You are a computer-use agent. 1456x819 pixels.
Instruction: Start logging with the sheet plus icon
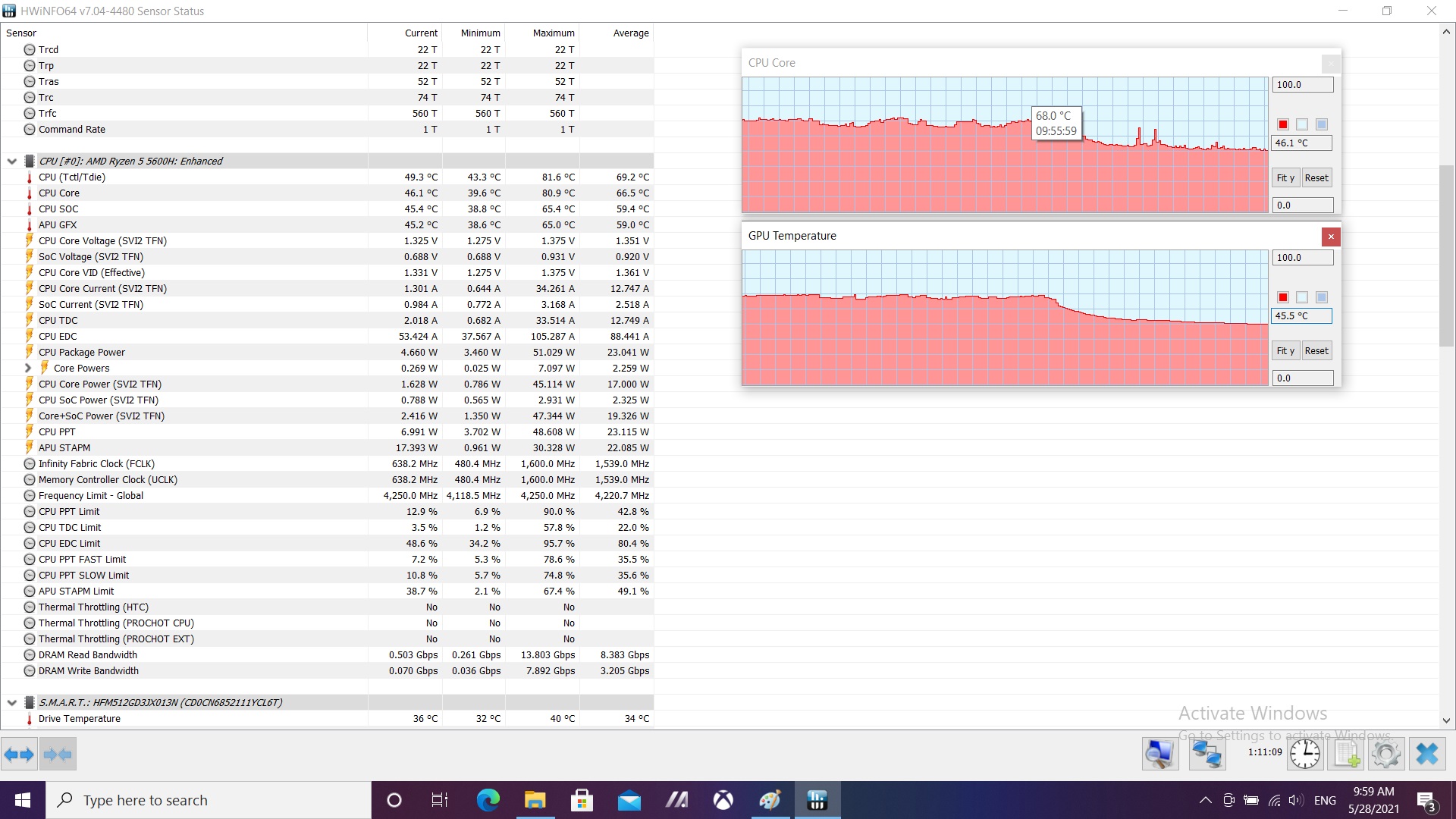click(x=1348, y=754)
